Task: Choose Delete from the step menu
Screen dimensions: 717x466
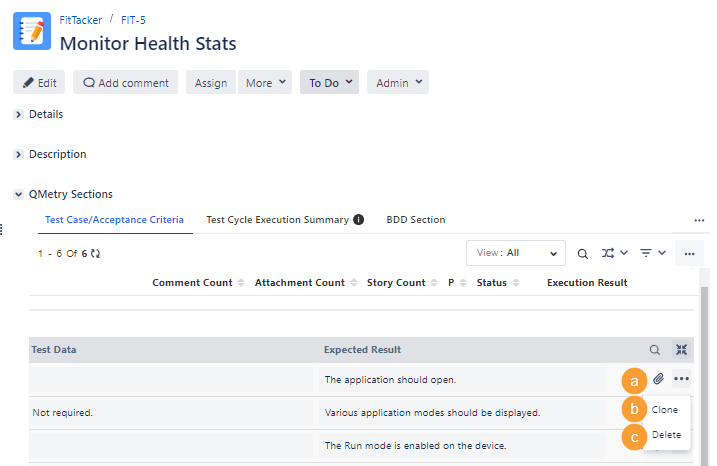Action: (666, 435)
